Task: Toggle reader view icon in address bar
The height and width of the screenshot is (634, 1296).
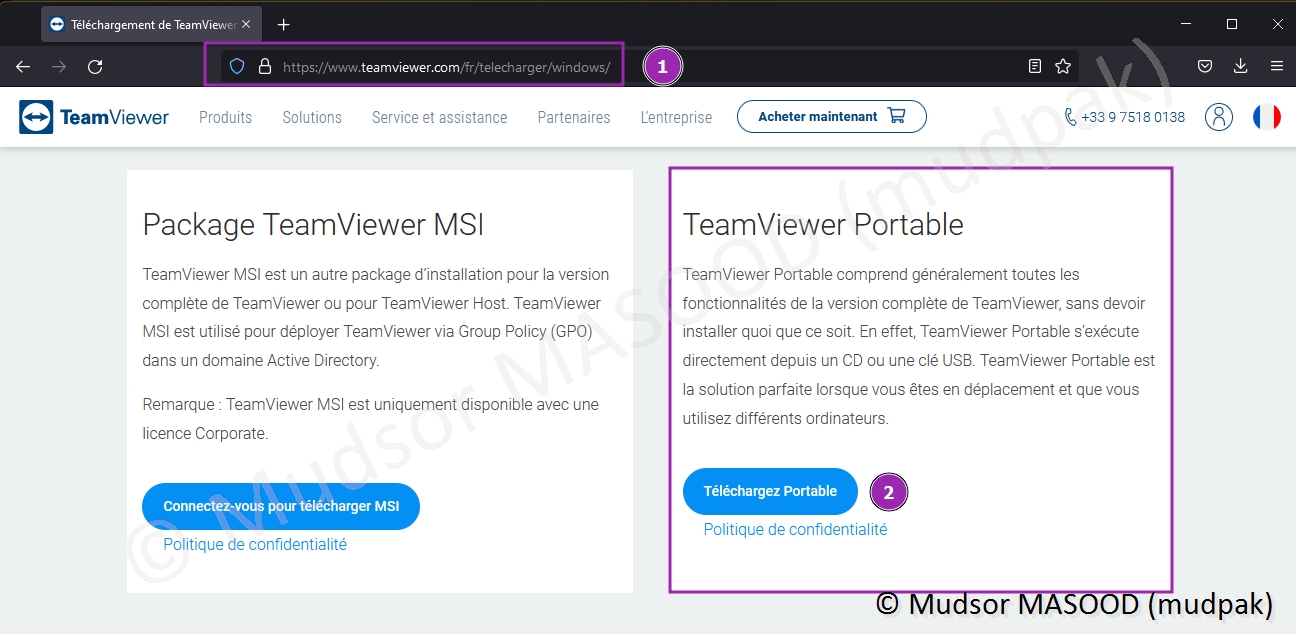Action: (x=1035, y=67)
